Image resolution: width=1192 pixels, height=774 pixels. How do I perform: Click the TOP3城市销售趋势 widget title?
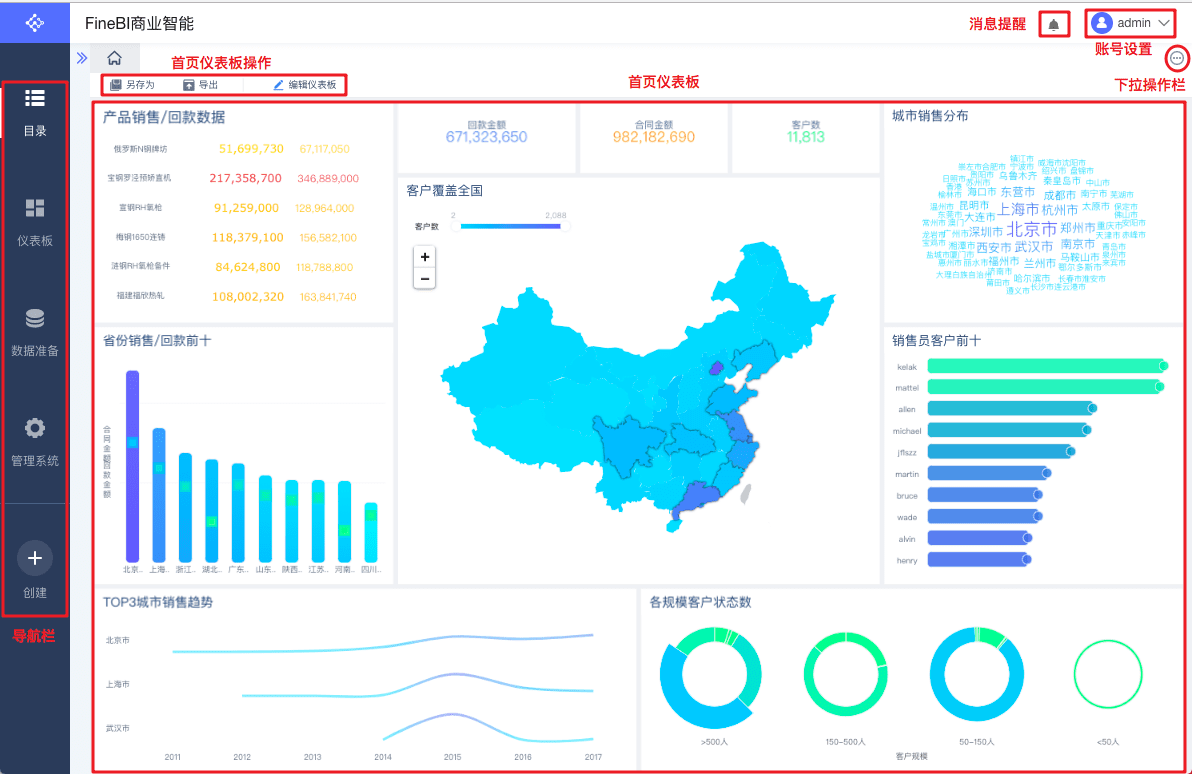coord(158,602)
